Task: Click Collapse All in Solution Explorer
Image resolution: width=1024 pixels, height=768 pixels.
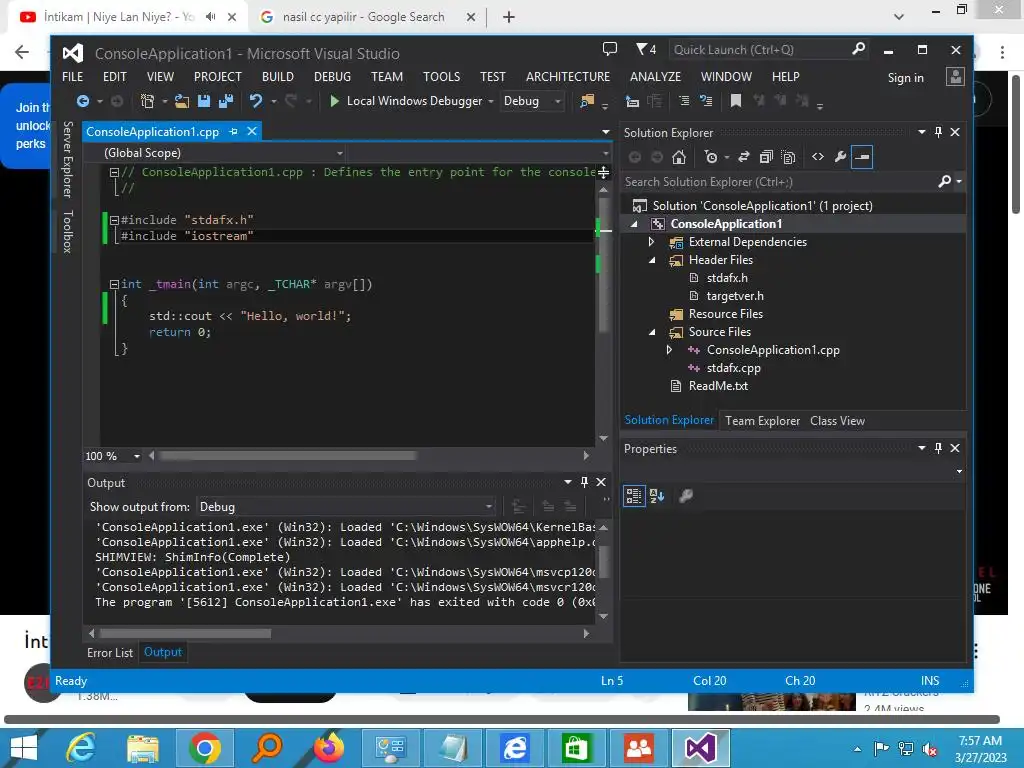Action: tap(766, 157)
